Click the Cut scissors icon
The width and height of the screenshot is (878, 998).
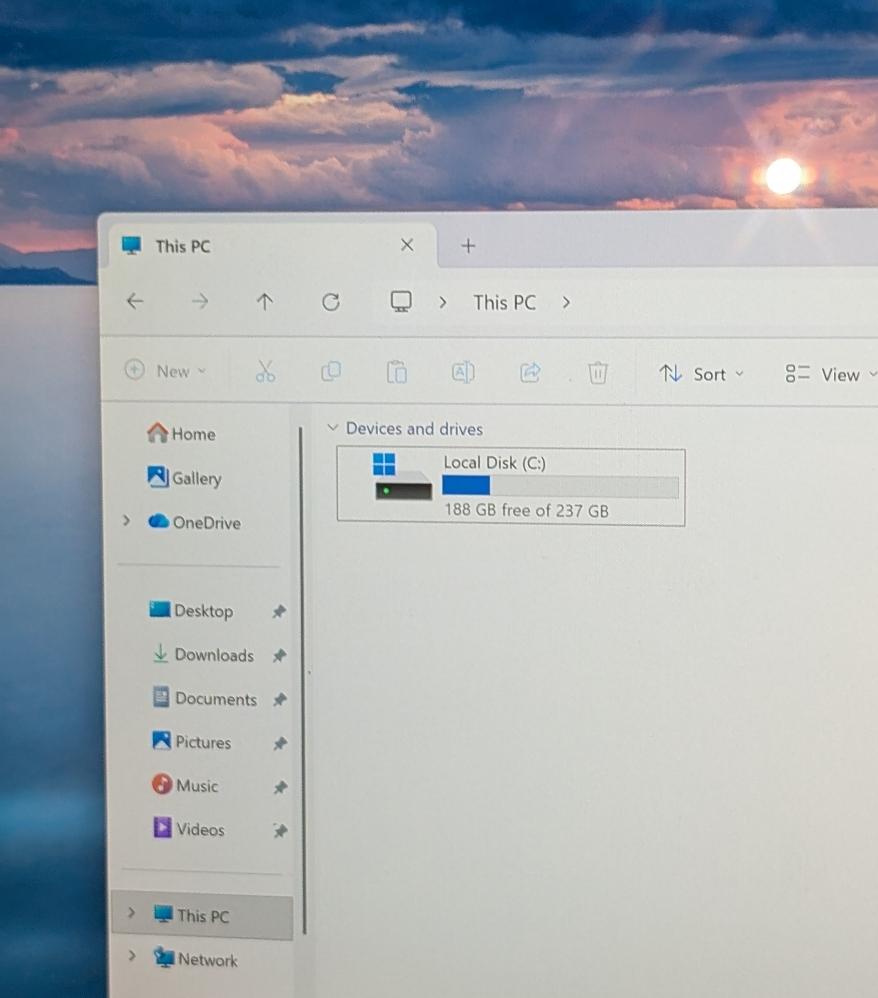pyautogui.click(x=265, y=372)
